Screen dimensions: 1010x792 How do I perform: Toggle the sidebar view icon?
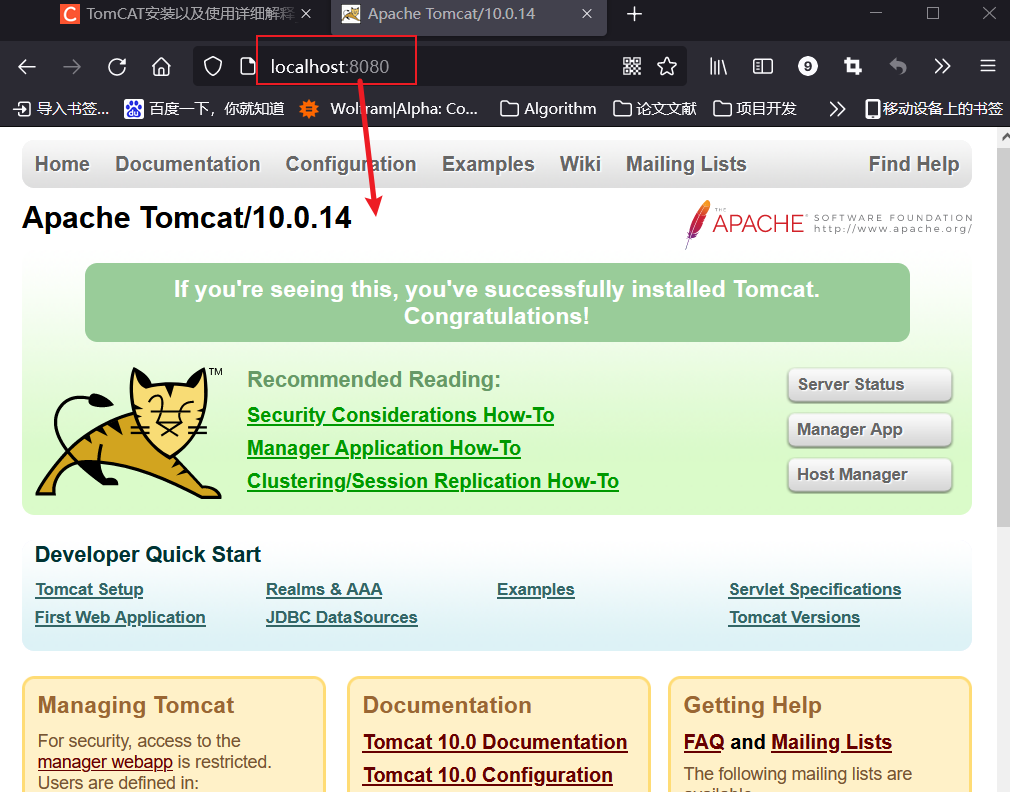763,66
